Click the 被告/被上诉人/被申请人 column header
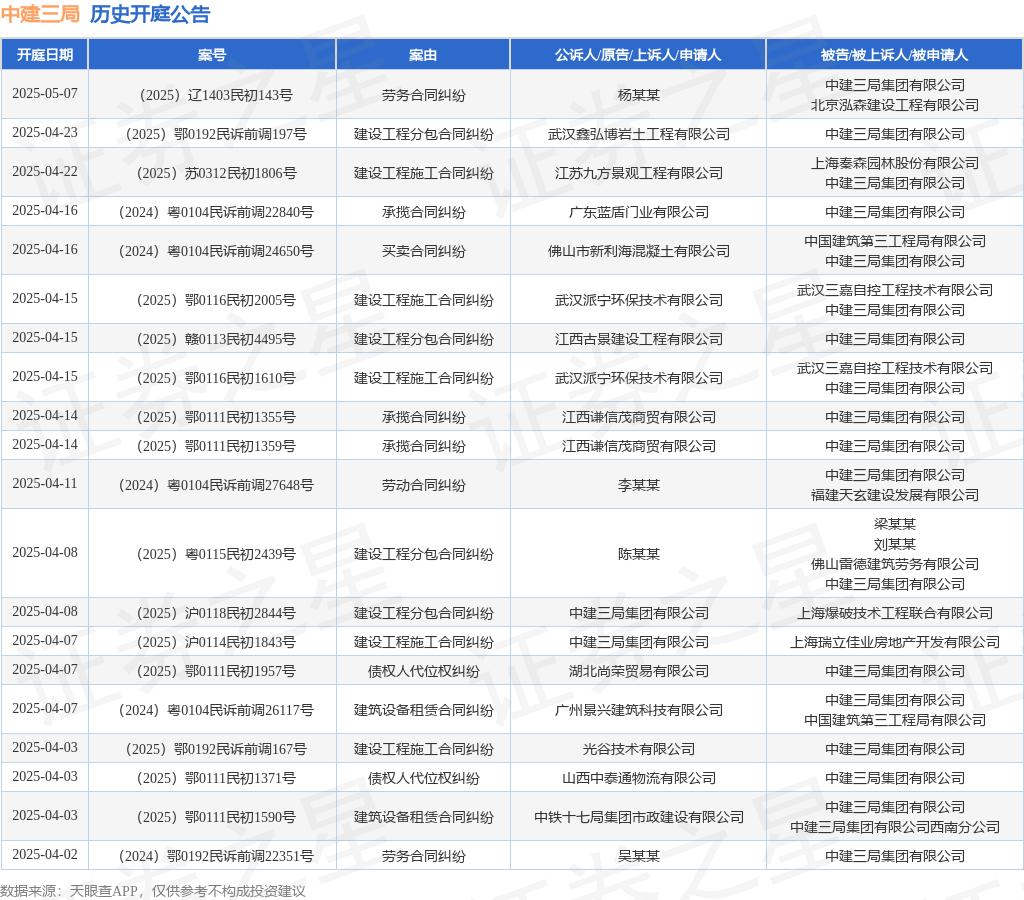This screenshot has height=900, width=1024. click(894, 55)
